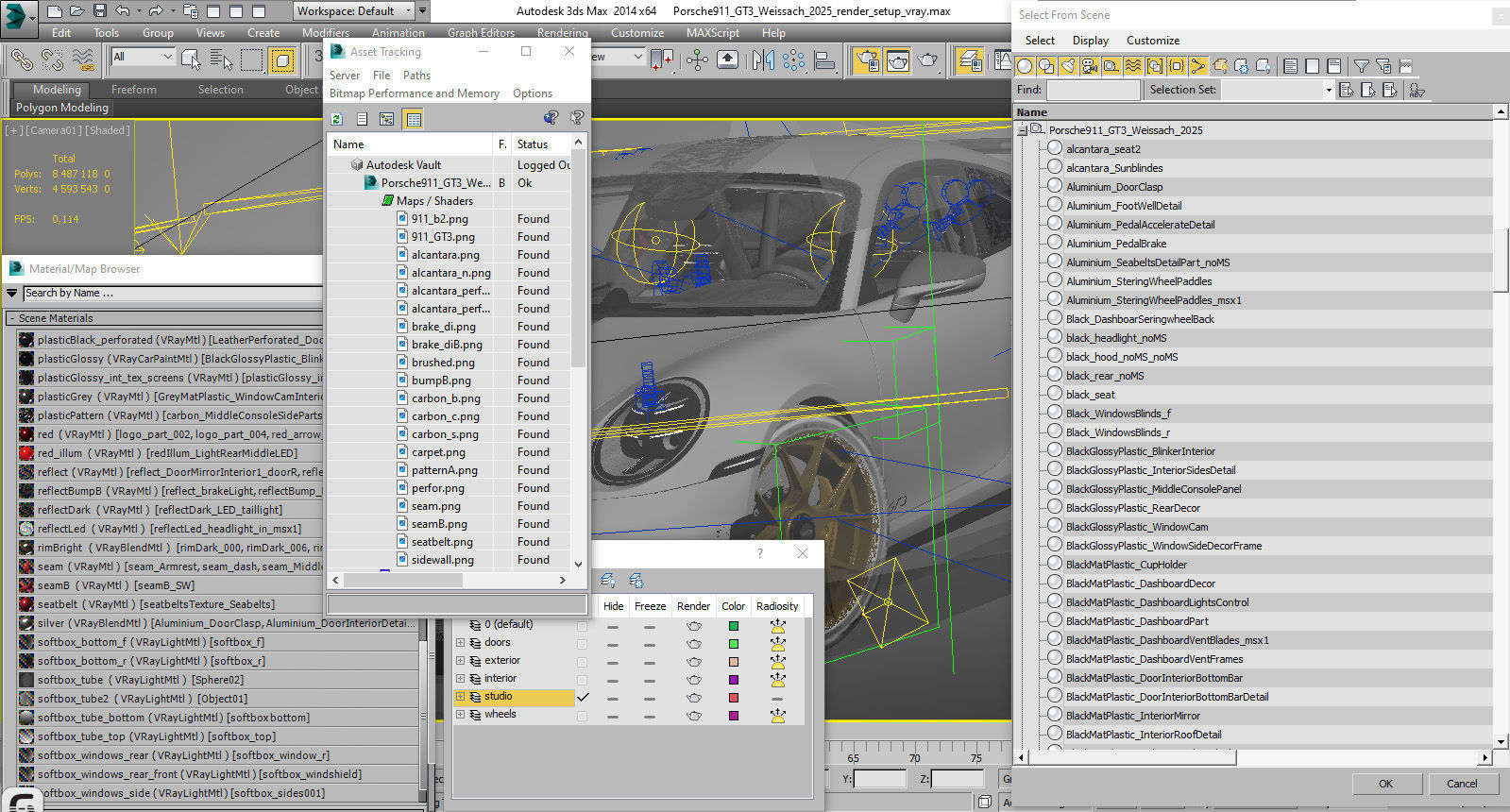Click the list view icon in Asset Tracking toolbar
Viewport: 1510px width, 812px height.
click(x=362, y=118)
